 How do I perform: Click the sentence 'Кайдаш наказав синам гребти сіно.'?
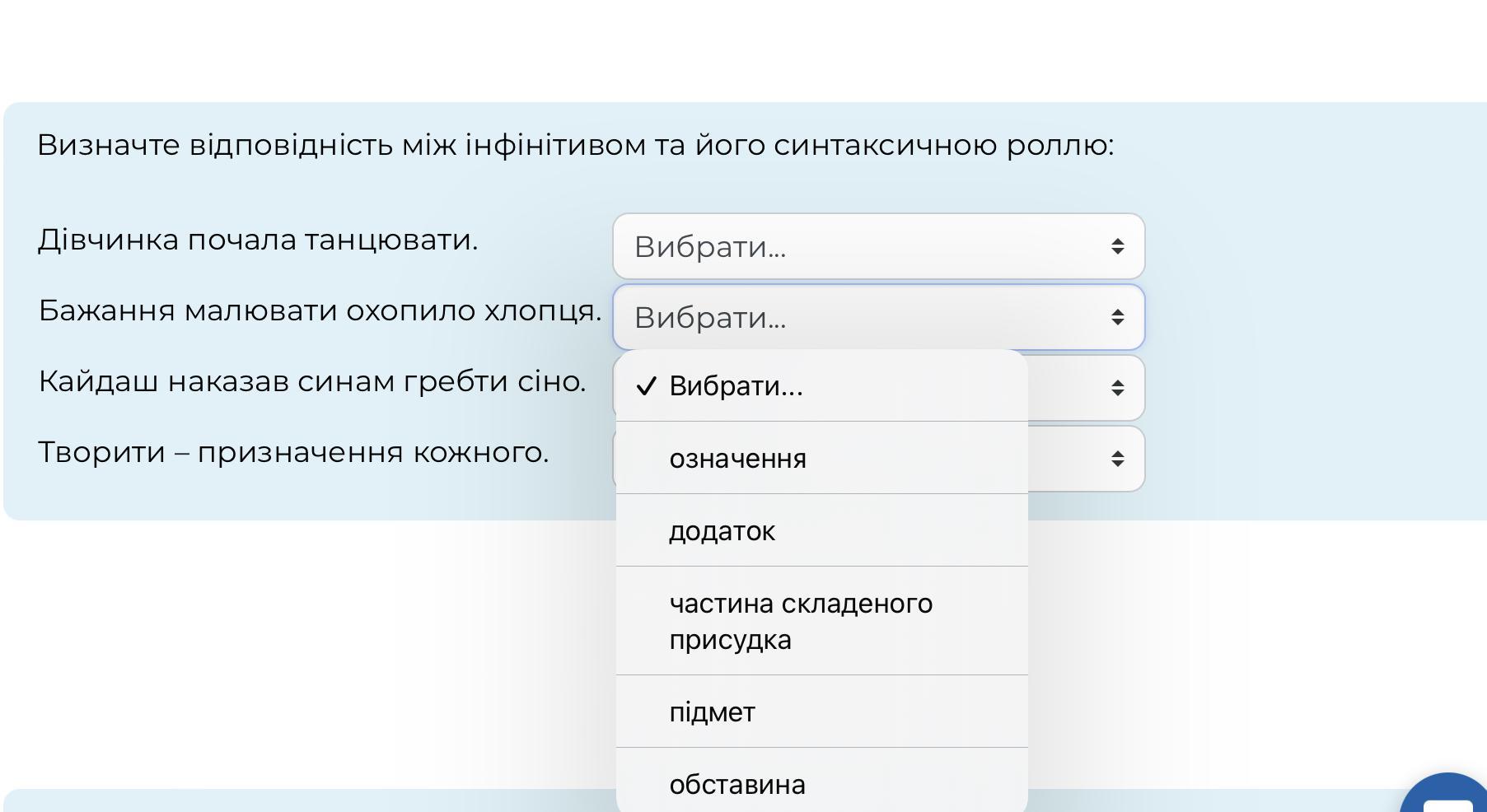pos(312,381)
